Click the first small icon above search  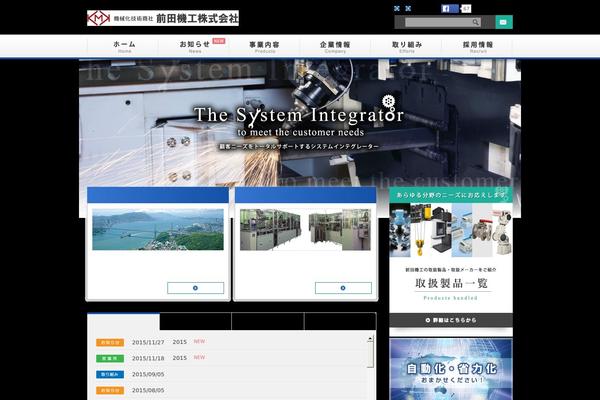point(397,8)
